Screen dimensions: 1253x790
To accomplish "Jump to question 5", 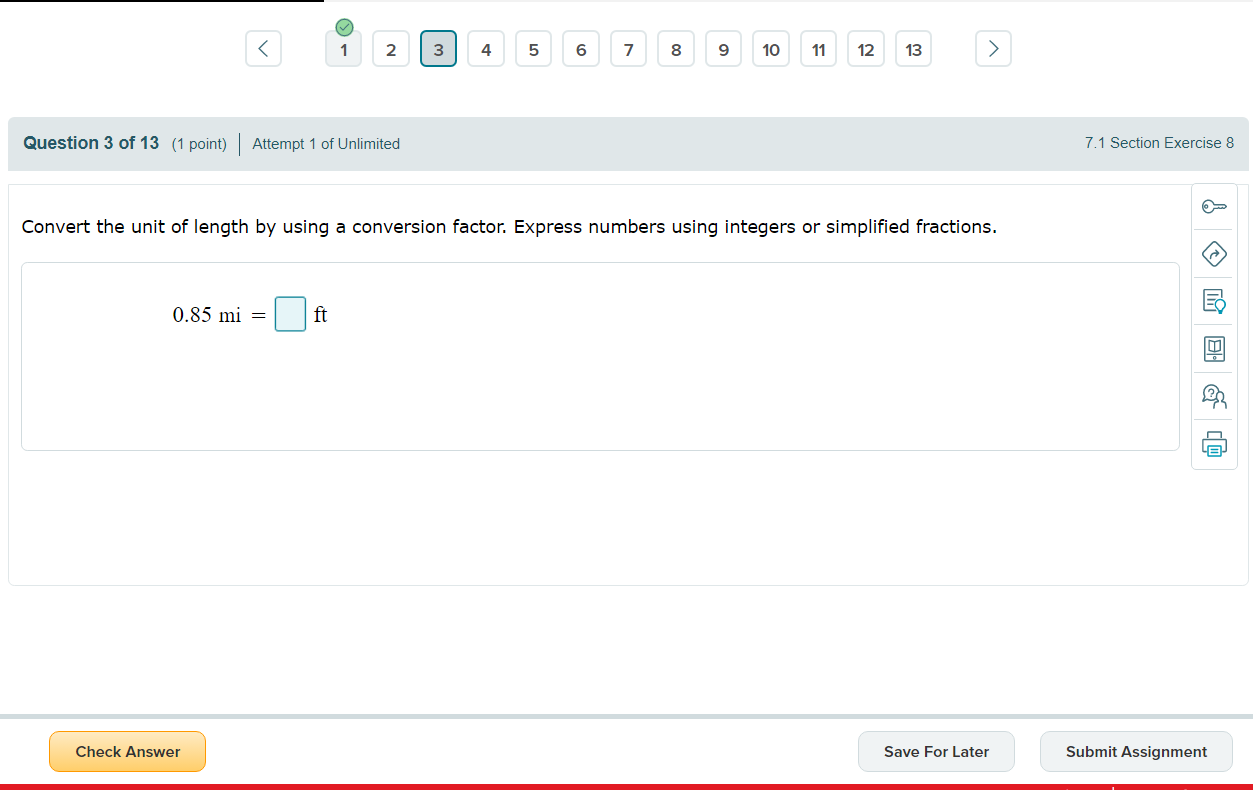I will (x=534, y=49).
